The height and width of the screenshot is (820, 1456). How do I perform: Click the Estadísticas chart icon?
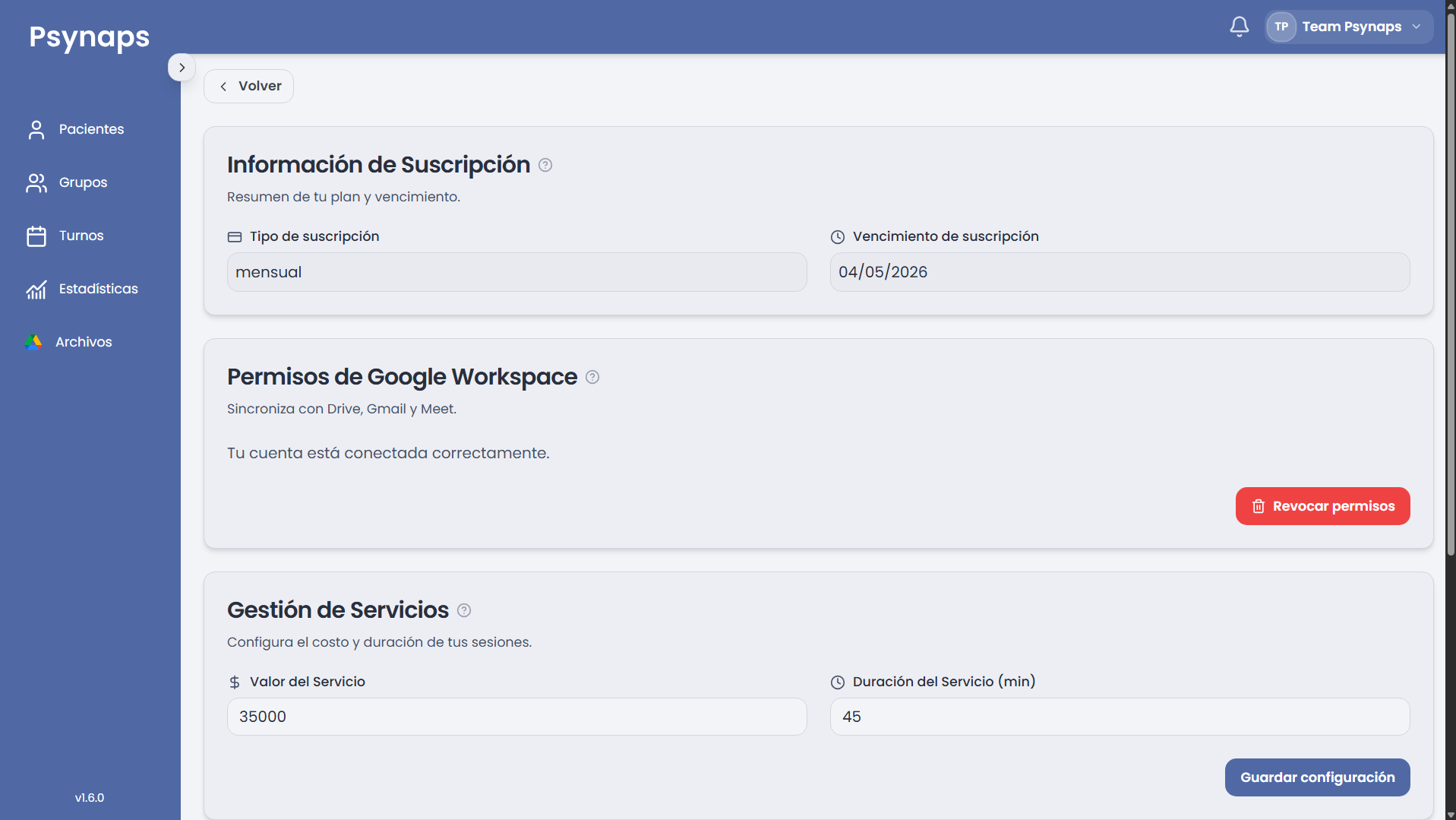point(36,290)
